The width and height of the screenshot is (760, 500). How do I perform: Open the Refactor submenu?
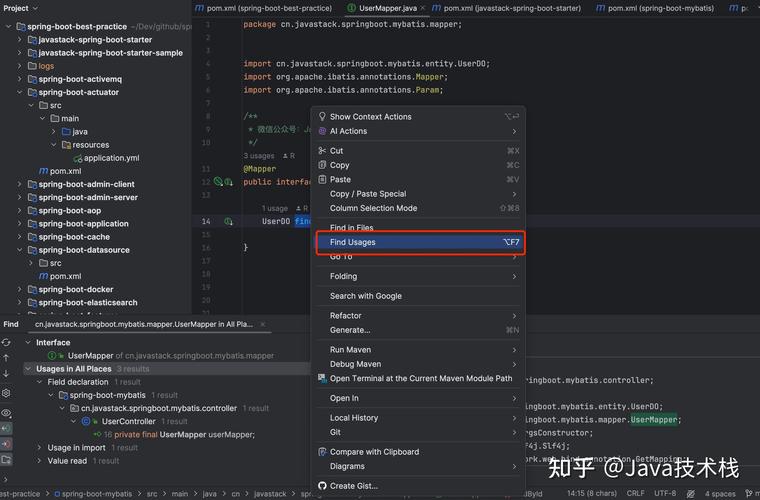(419, 316)
